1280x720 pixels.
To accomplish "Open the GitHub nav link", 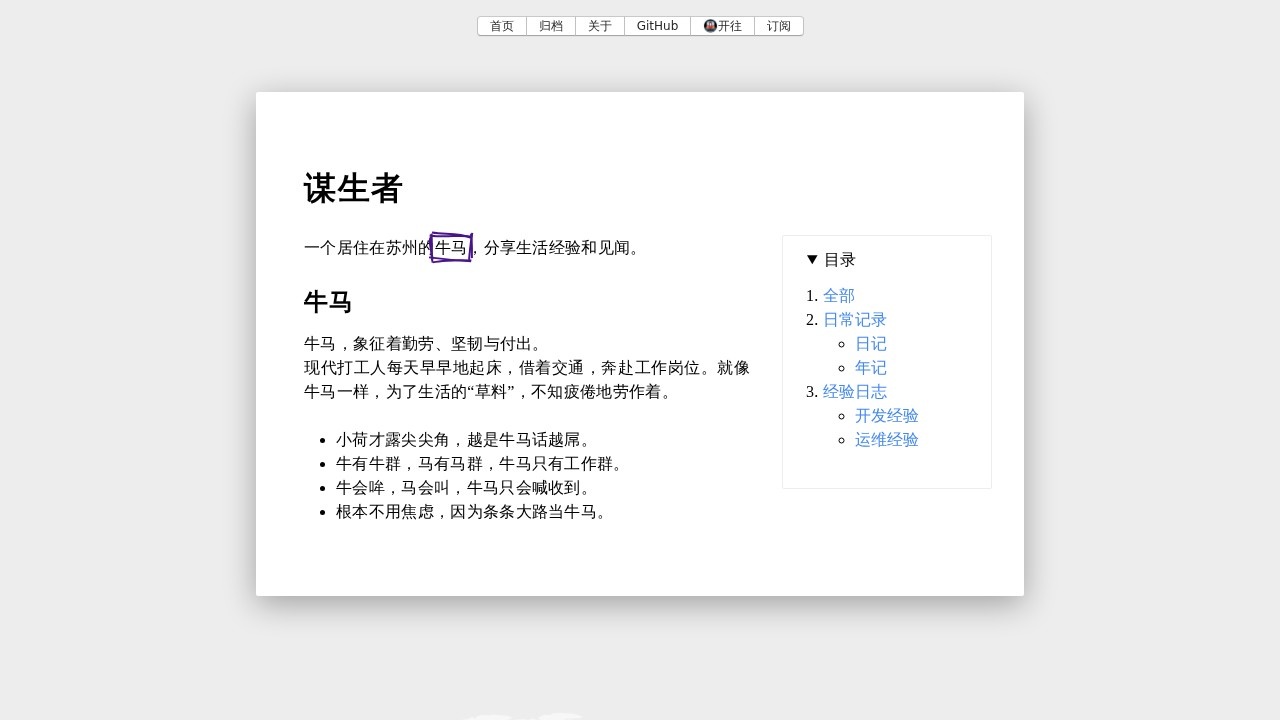I will [x=657, y=26].
